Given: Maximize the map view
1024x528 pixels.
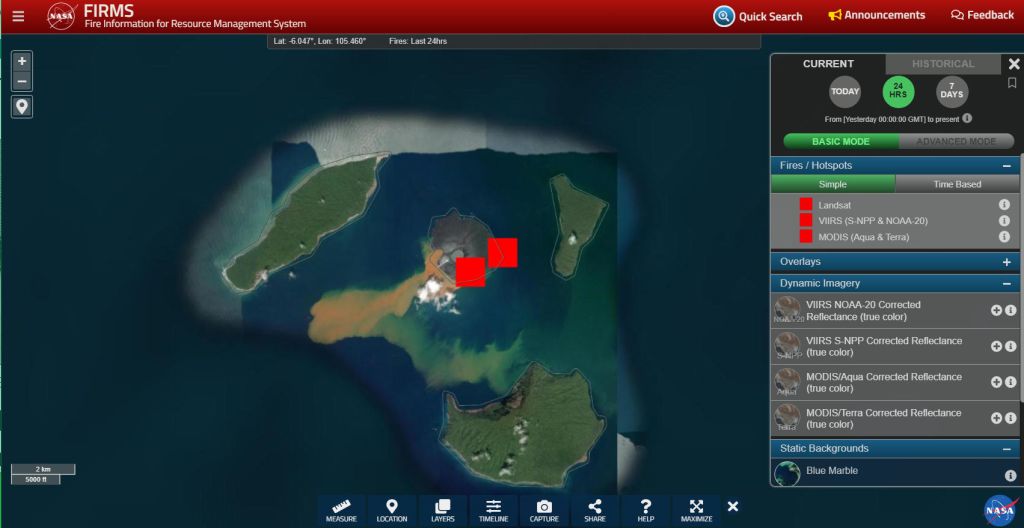Looking at the screenshot, I should click(696, 510).
